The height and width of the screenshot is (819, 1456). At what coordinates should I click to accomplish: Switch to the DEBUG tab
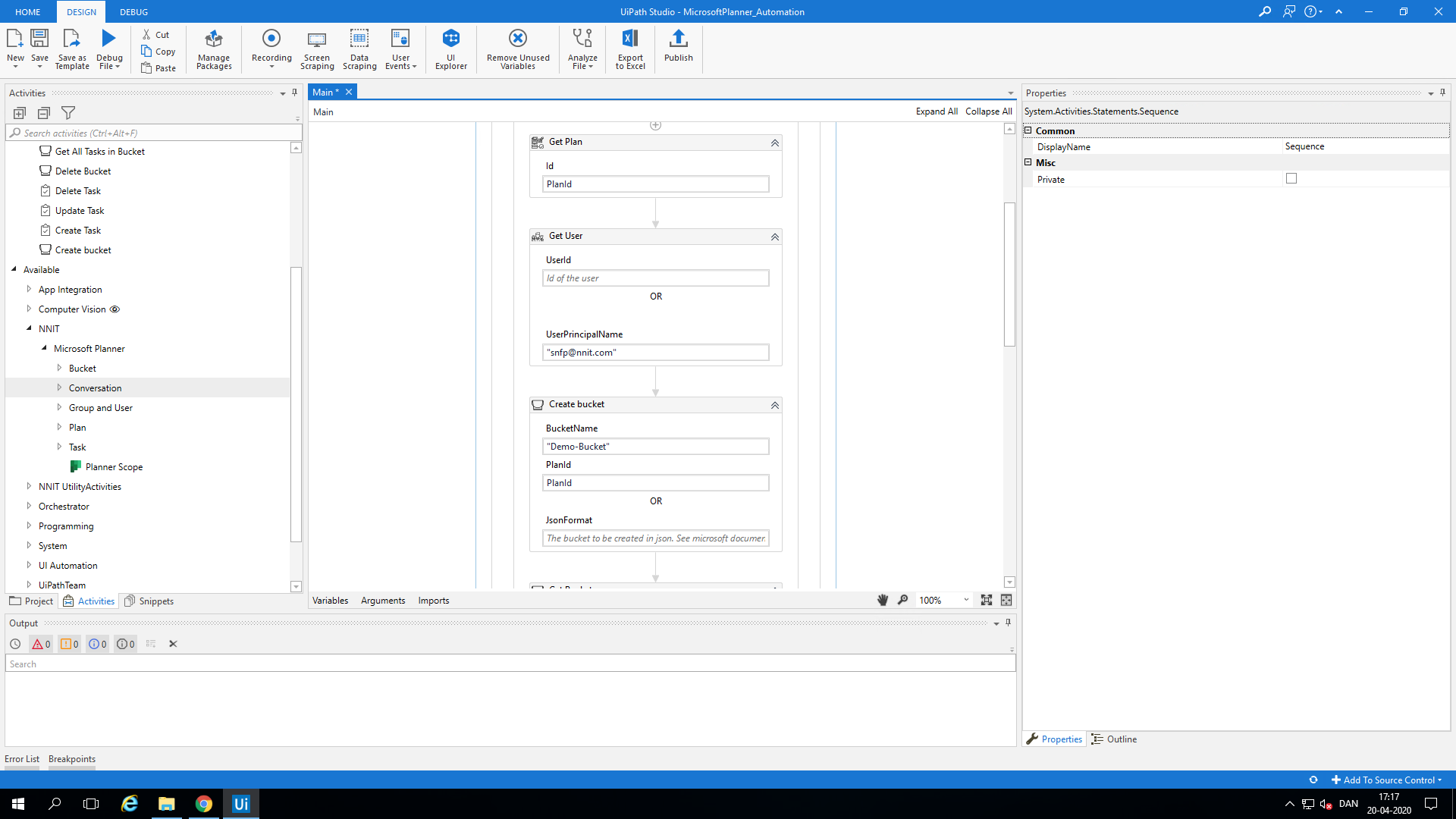tap(132, 11)
